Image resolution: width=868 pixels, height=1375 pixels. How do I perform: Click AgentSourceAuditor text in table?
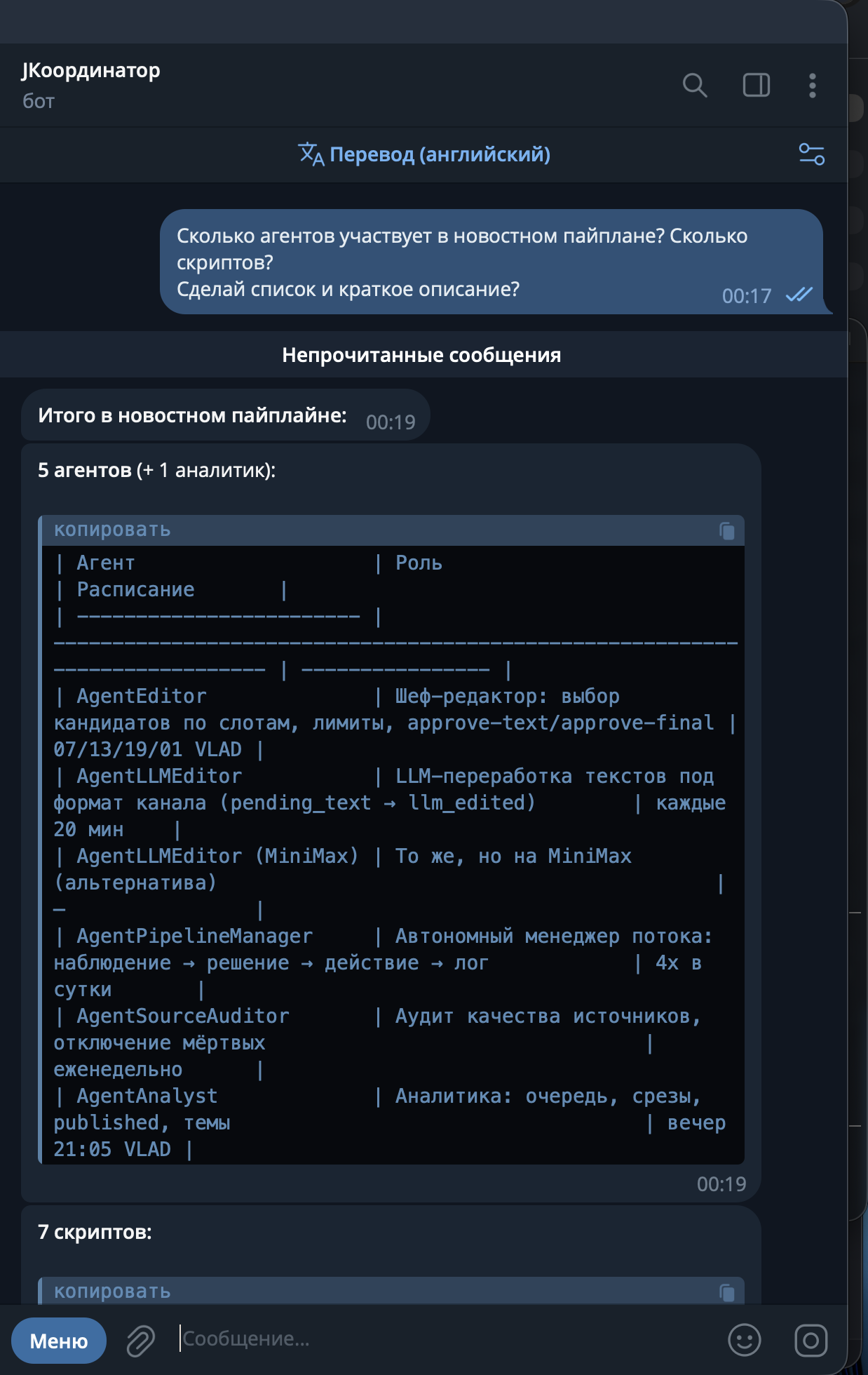(183, 1017)
